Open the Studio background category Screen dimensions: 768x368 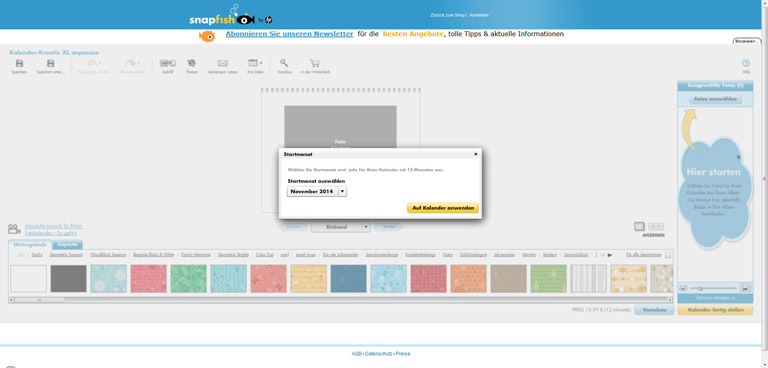pos(37,255)
